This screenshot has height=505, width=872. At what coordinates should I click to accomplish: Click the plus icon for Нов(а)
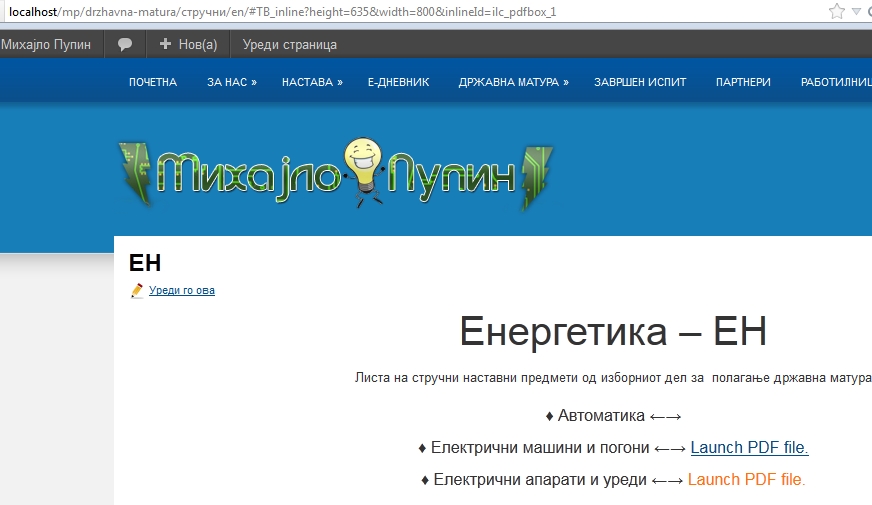click(x=166, y=45)
